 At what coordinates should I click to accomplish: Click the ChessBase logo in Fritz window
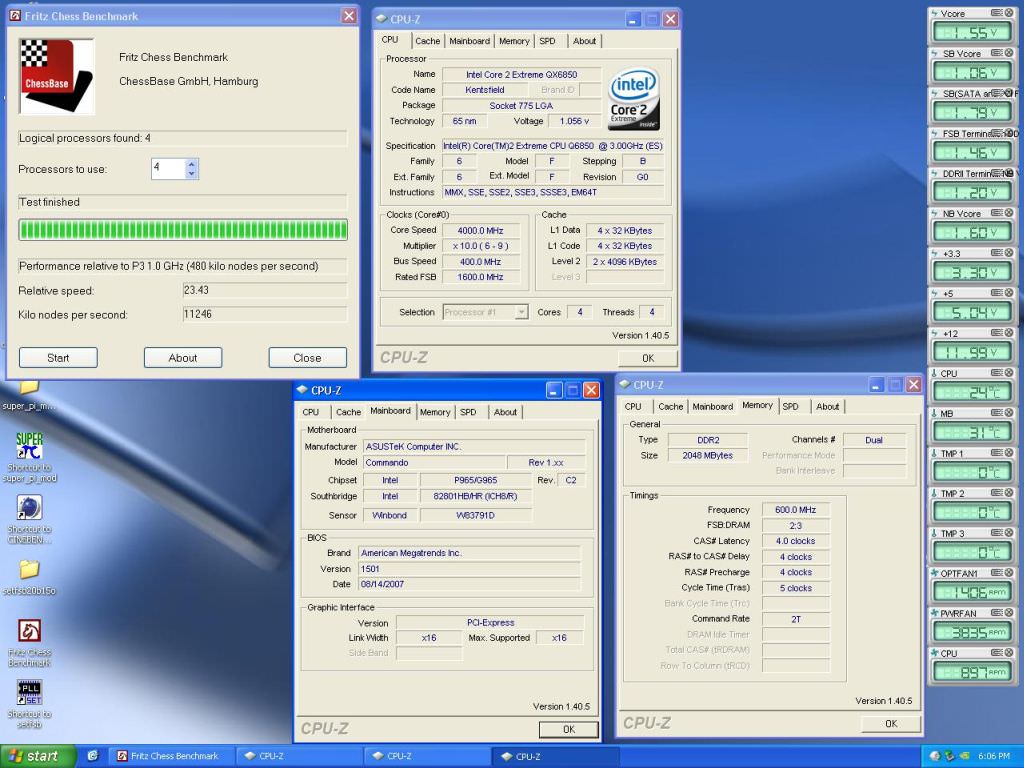(x=56, y=76)
